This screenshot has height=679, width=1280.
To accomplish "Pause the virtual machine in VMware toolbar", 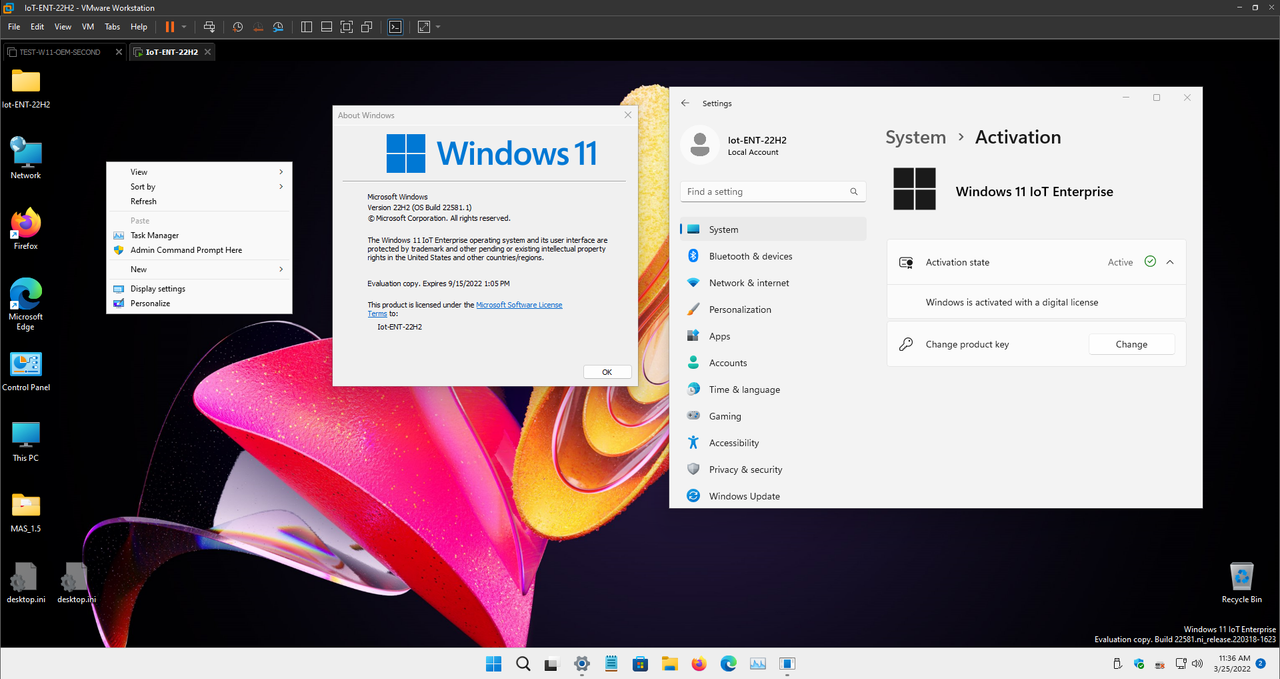I will pyautogui.click(x=170, y=27).
